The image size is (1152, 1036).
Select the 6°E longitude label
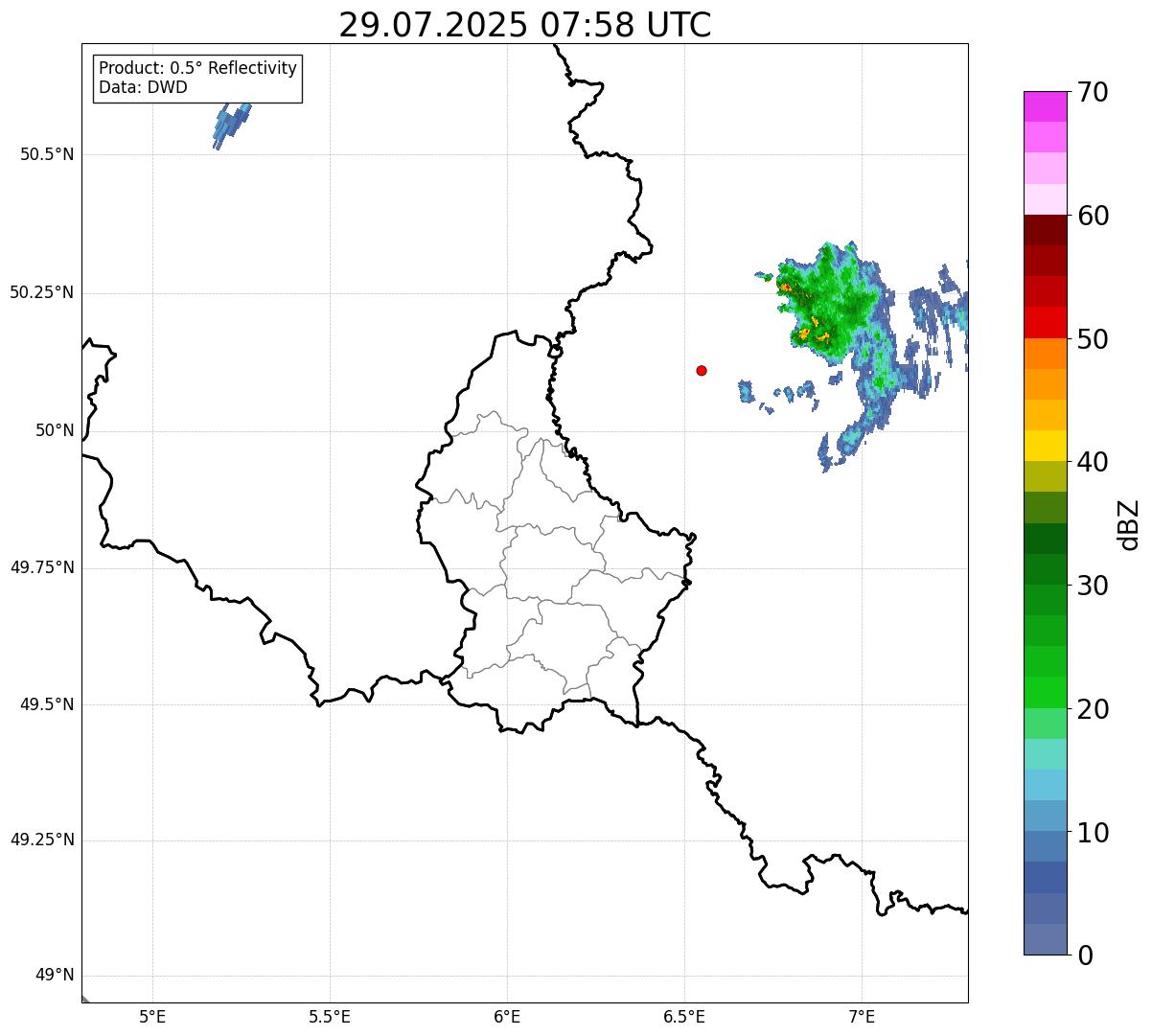[507, 1016]
